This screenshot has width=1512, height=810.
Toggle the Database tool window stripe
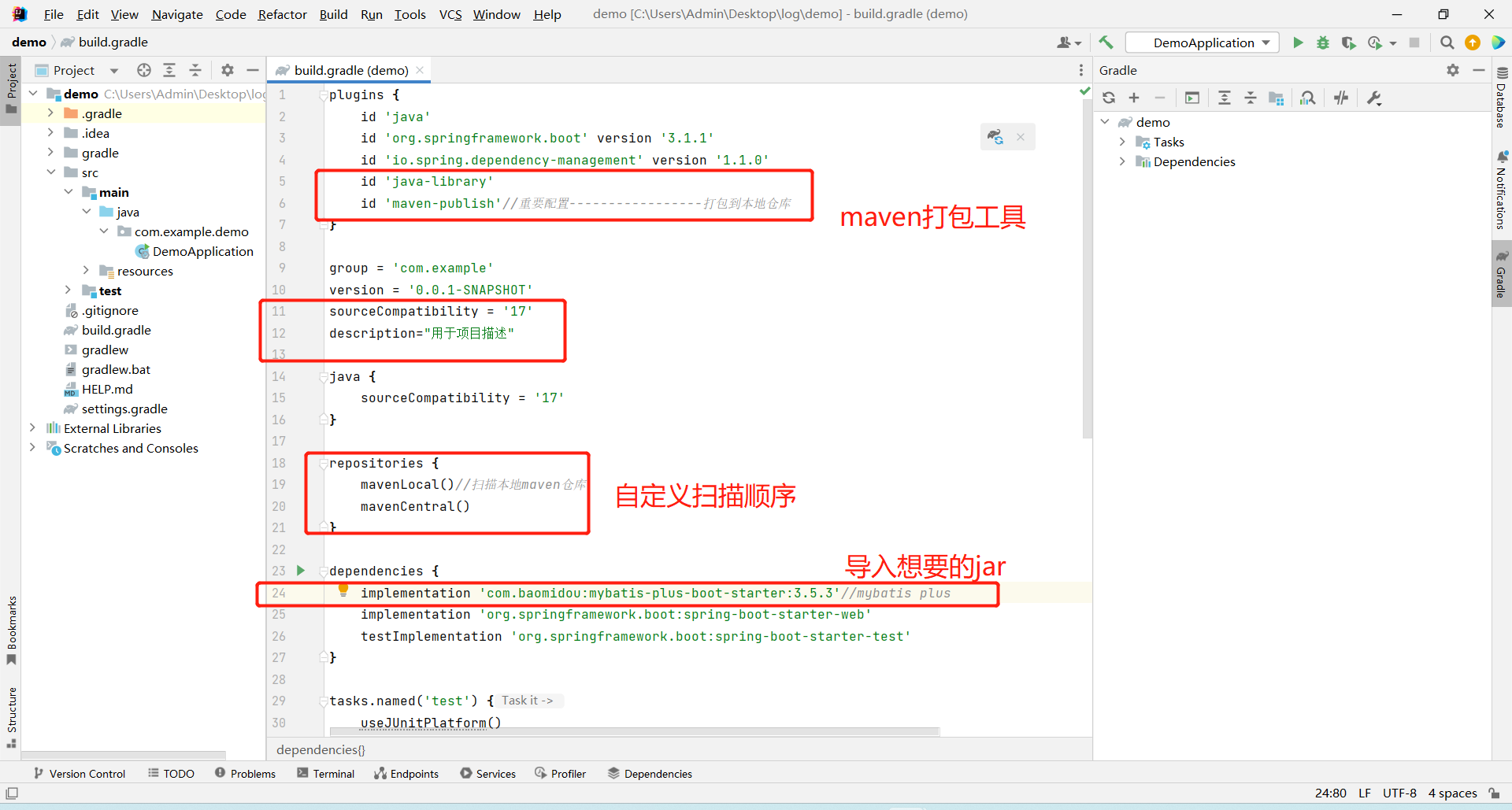pos(1502,98)
